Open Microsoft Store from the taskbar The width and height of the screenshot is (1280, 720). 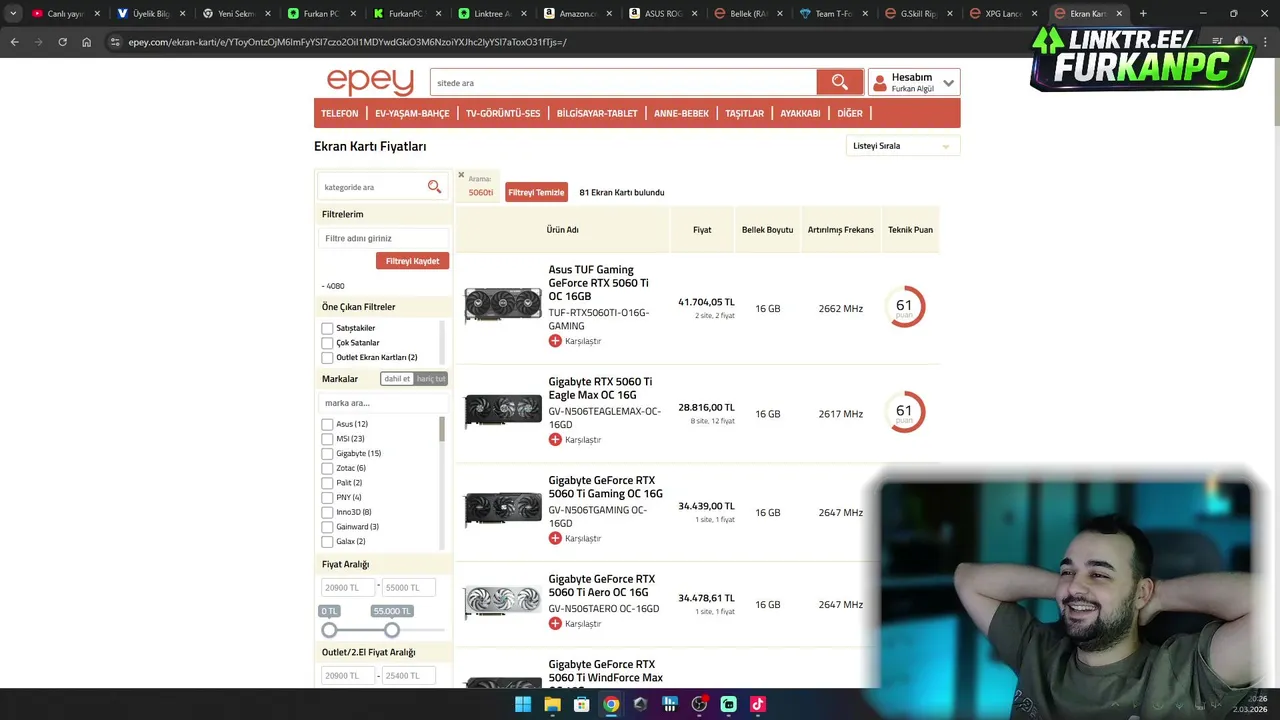click(x=581, y=704)
